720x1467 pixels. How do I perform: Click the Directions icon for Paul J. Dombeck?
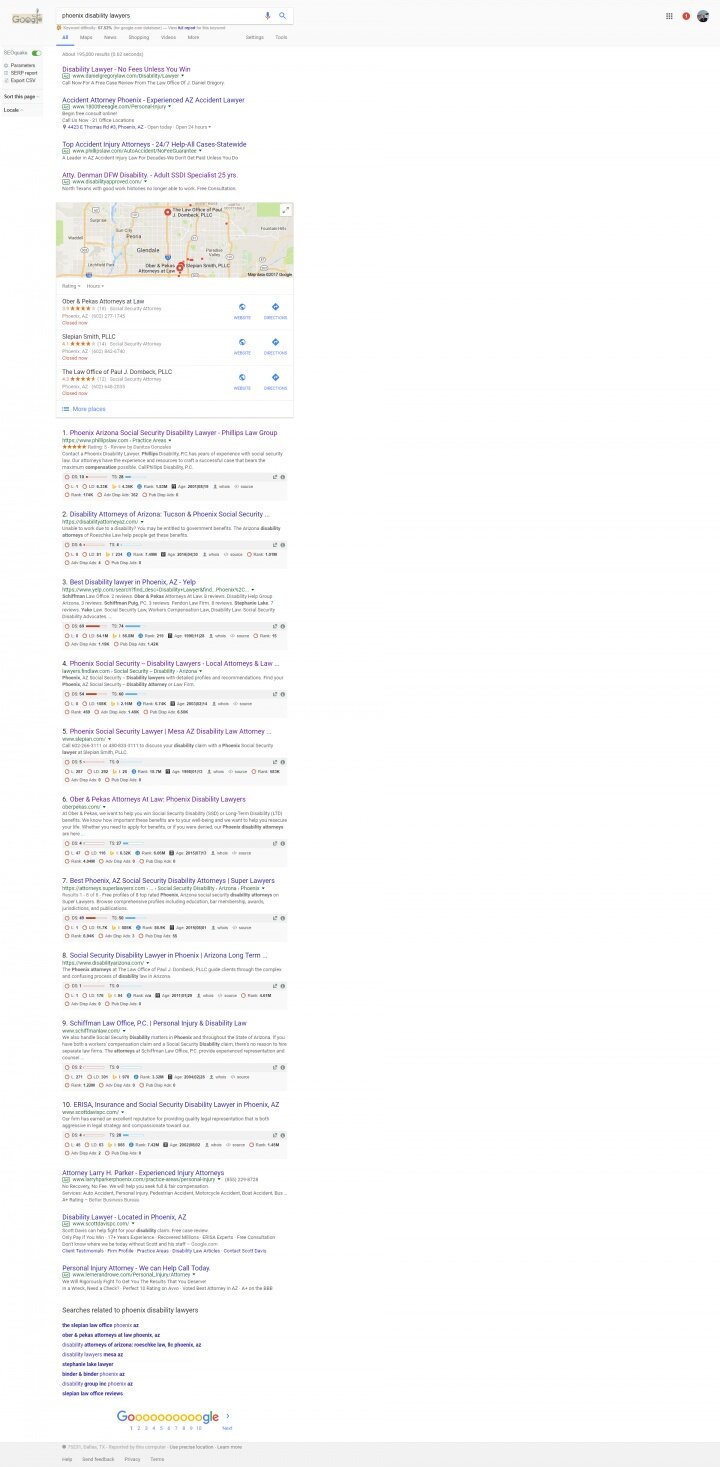tap(275, 379)
